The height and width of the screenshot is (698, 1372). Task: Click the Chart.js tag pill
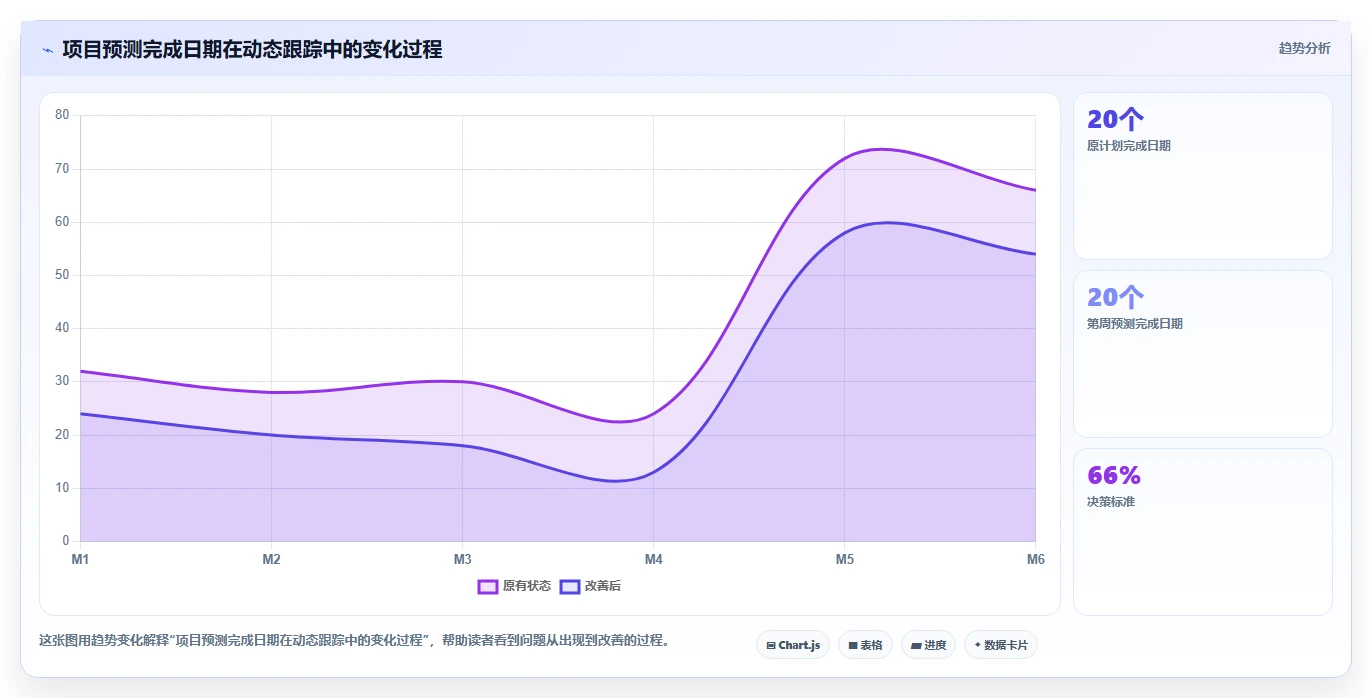[x=792, y=645]
